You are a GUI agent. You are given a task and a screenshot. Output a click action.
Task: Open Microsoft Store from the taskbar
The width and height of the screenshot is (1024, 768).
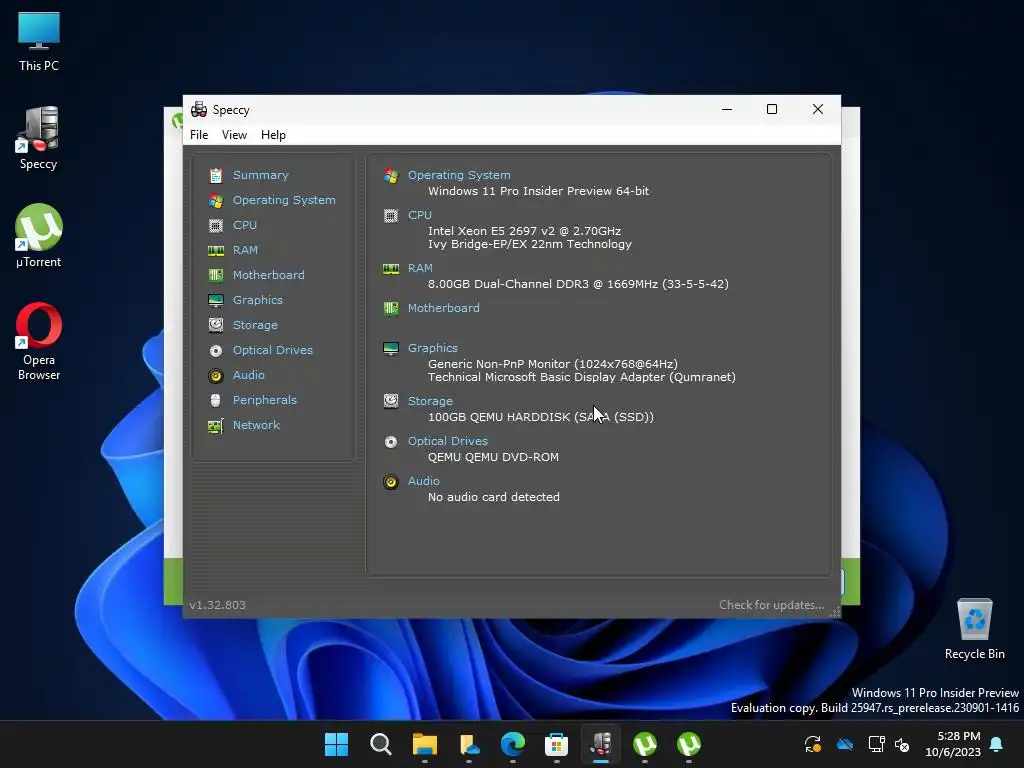556,744
